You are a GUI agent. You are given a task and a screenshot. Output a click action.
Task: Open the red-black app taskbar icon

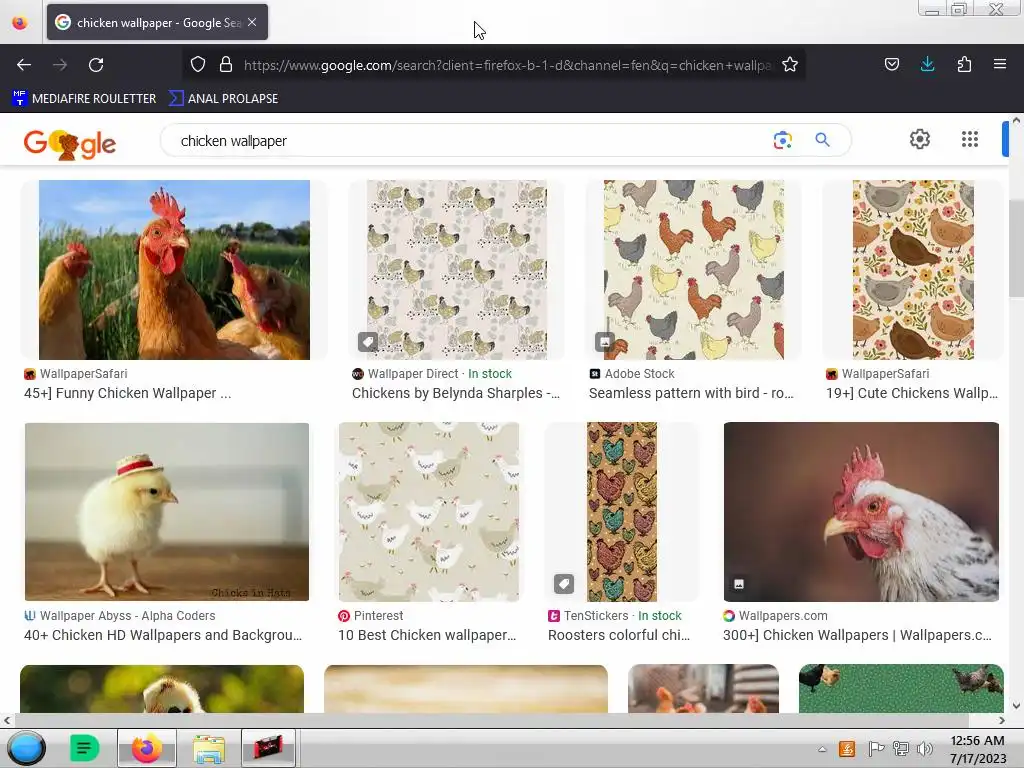[x=268, y=748]
